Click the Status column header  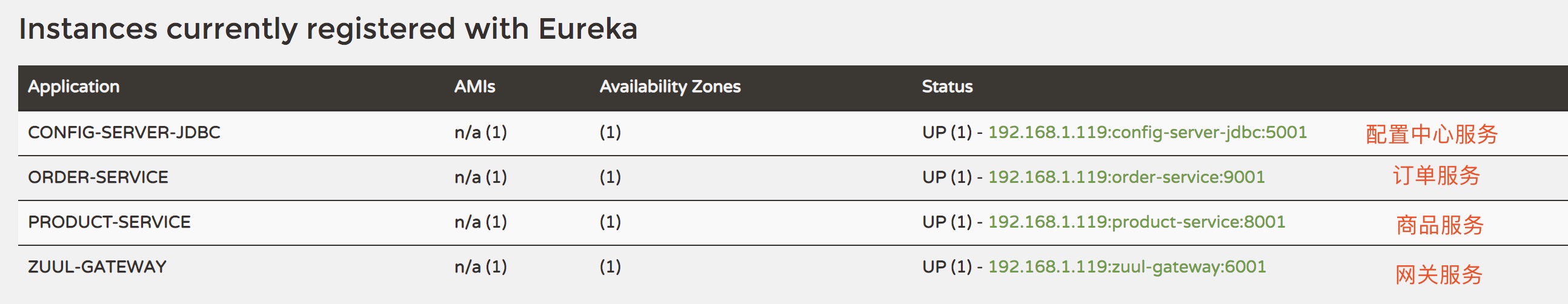coord(946,87)
